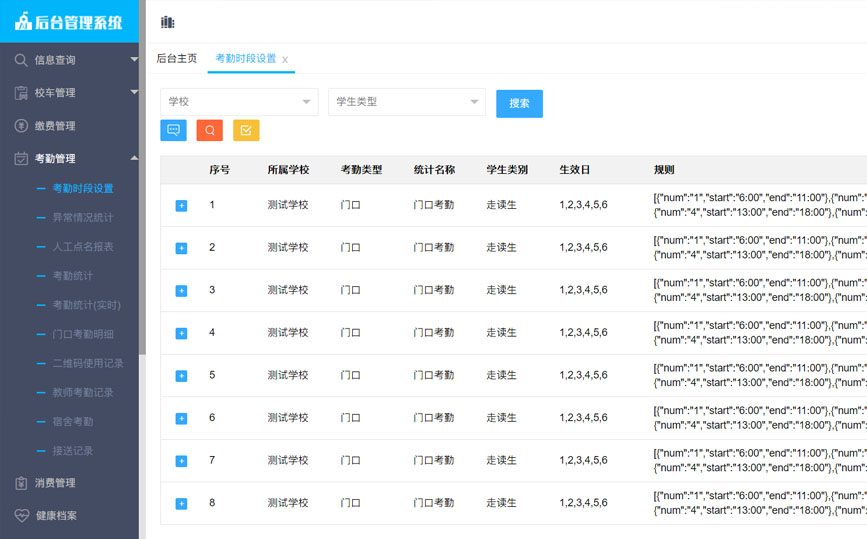Expand the 信息查询 menu arrow
867x539 pixels.
tap(134, 59)
